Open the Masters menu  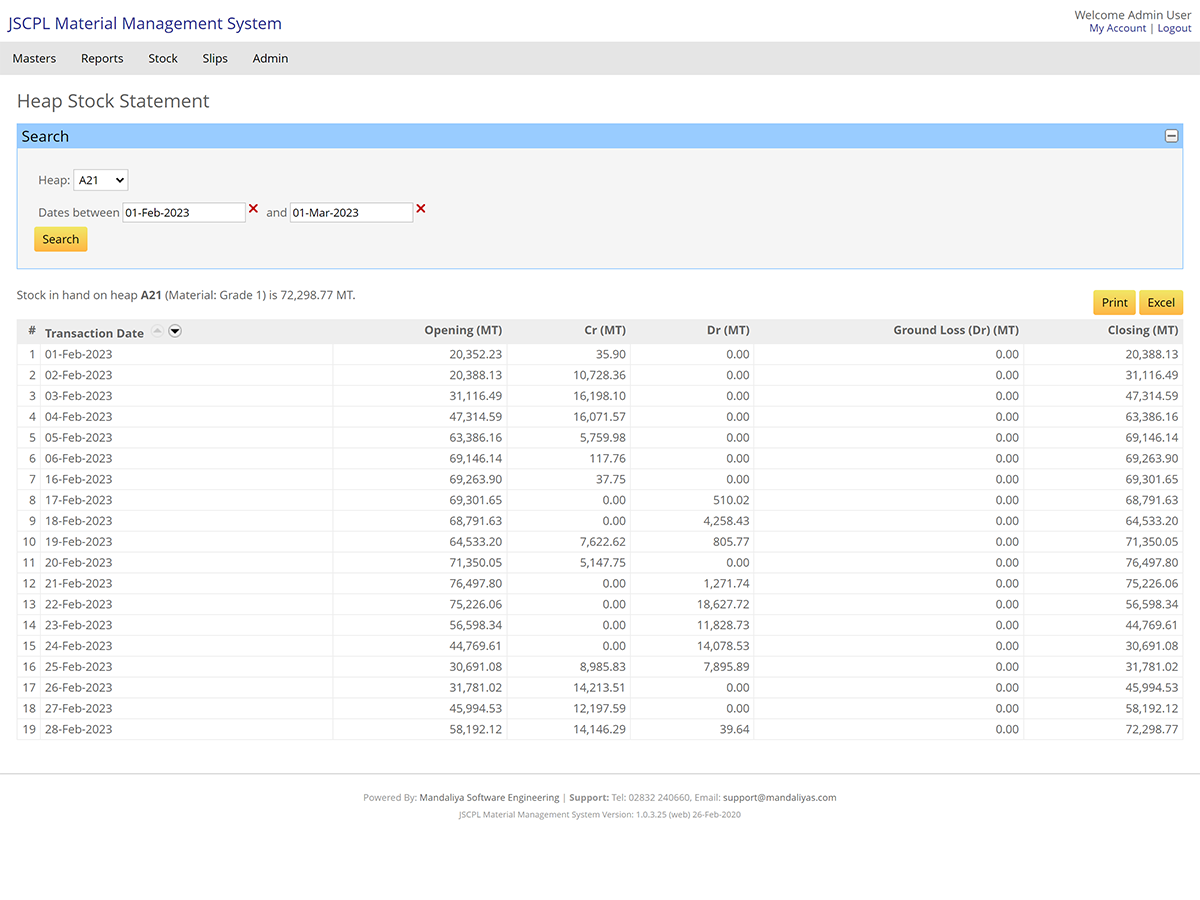pyautogui.click(x=34, y=58)
